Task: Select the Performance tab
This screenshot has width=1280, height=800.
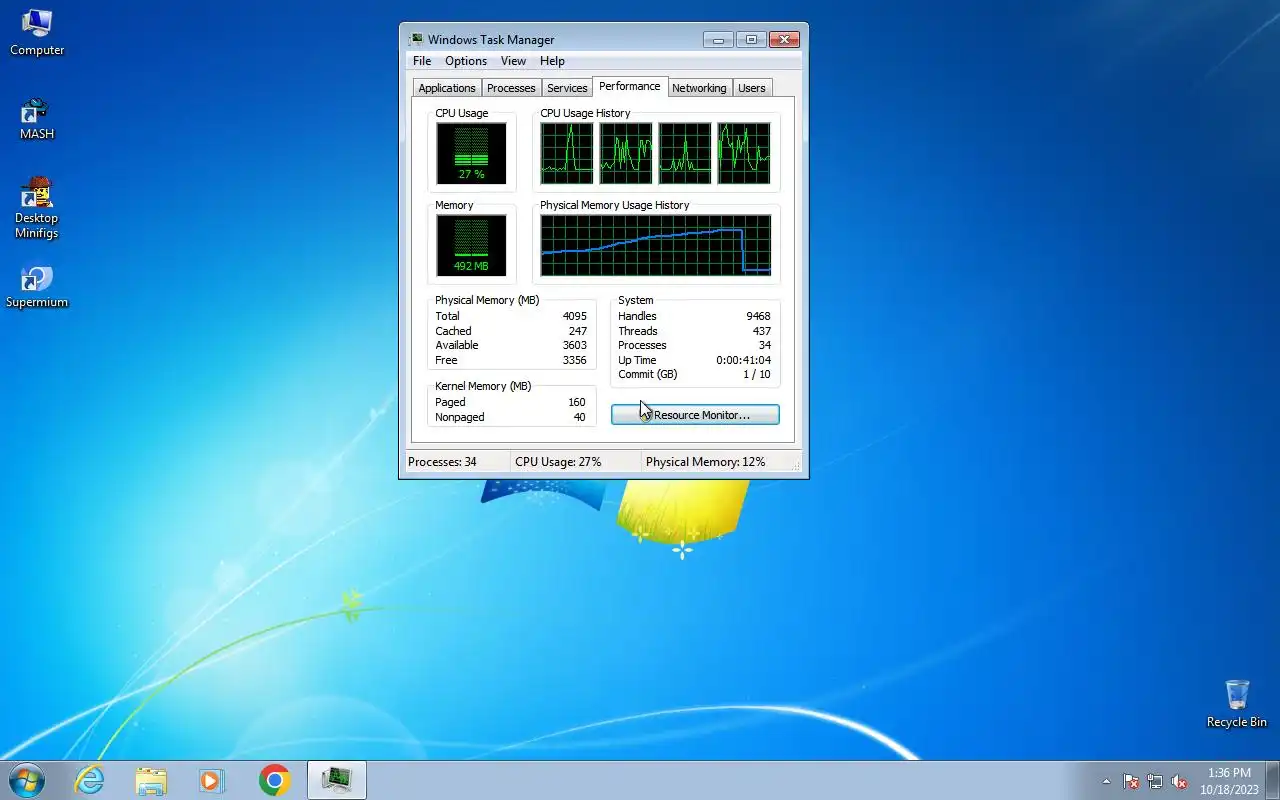Action: [630, 86]
